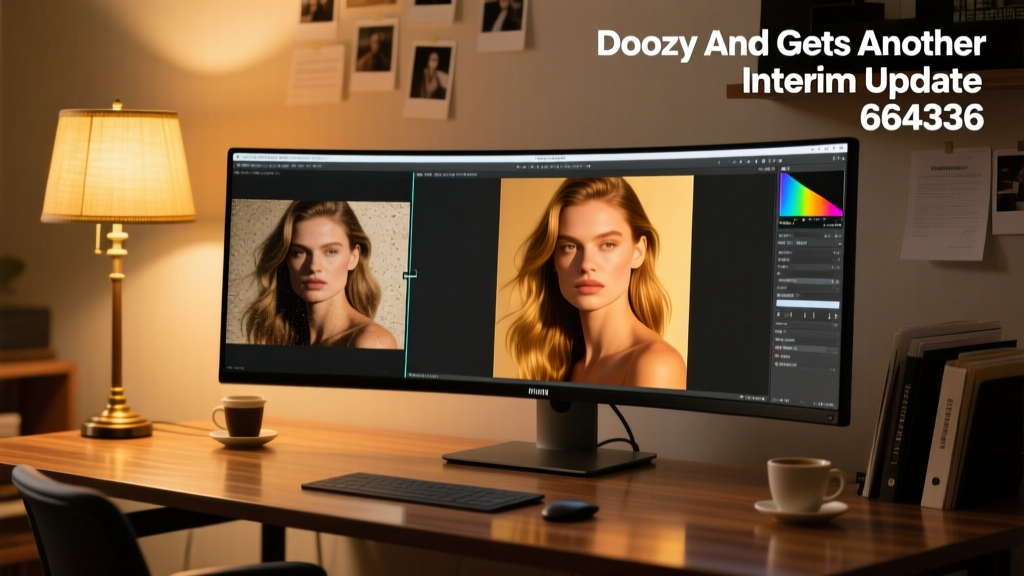Select the grainy portrait in the left pane
The height and width of the screenshot is (576, 1024).
click(317, 274)
